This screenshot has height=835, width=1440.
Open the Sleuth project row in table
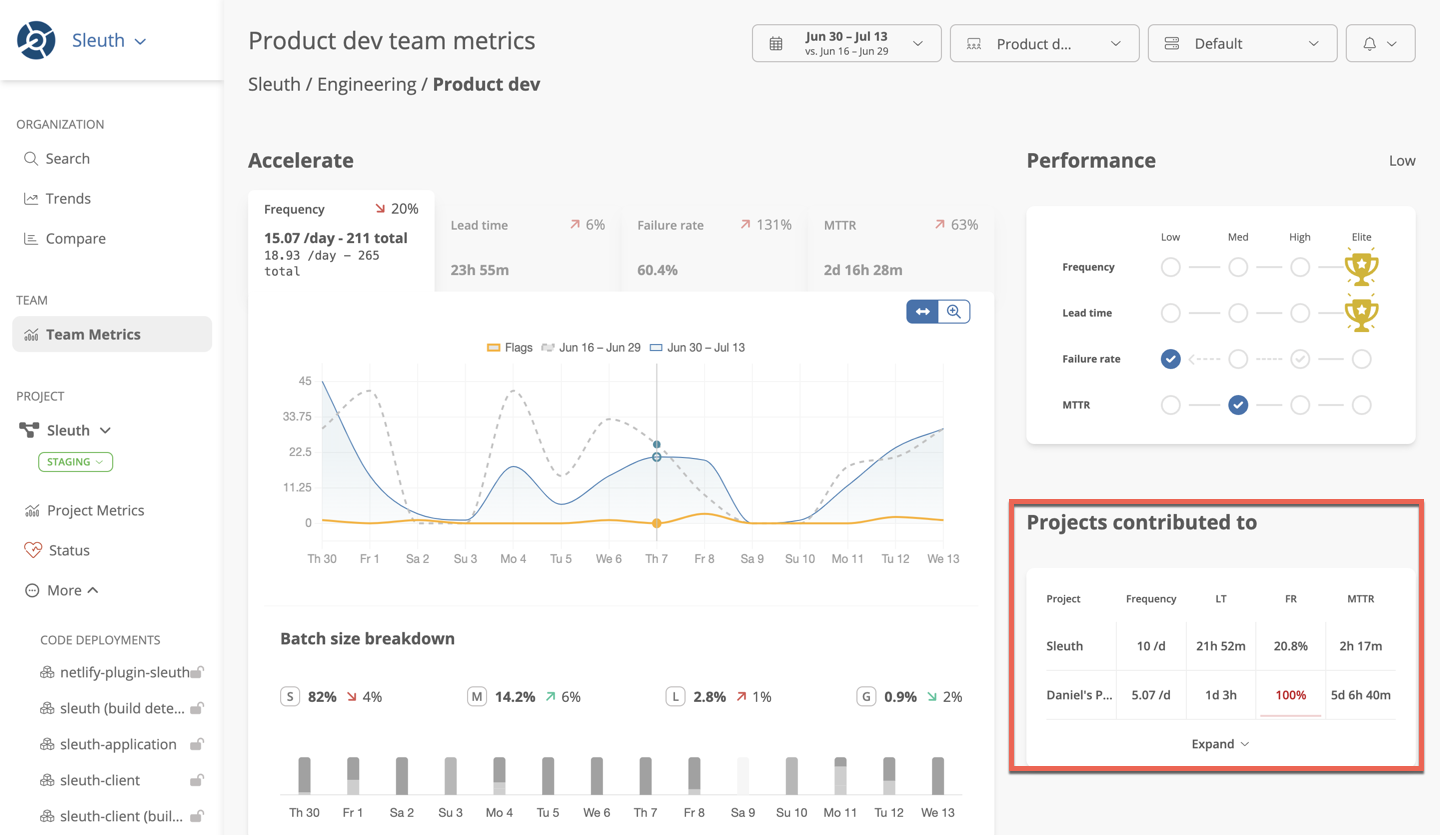click(x=1220, y=646)
